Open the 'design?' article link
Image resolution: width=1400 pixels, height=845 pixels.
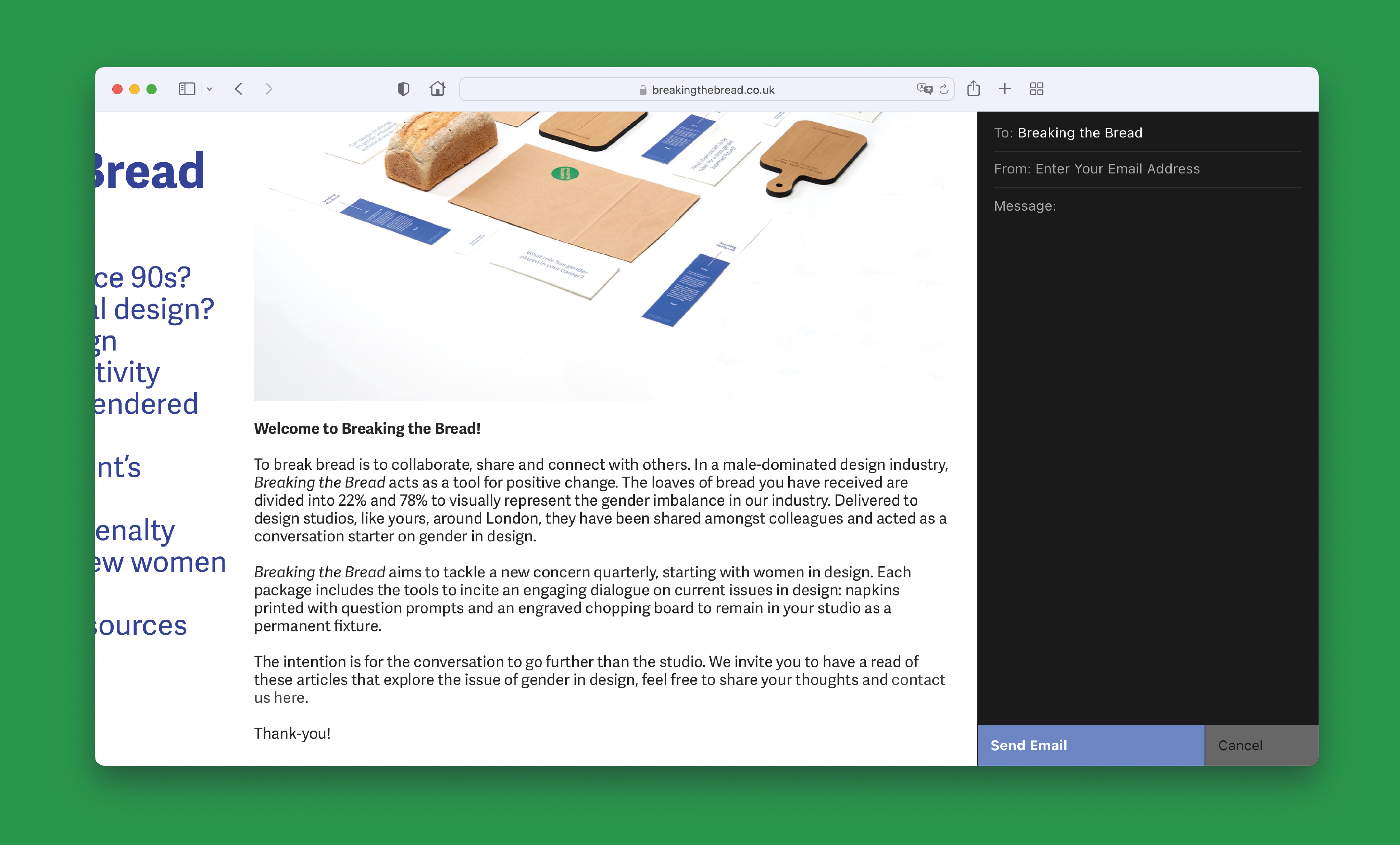[x=155, y=309]
